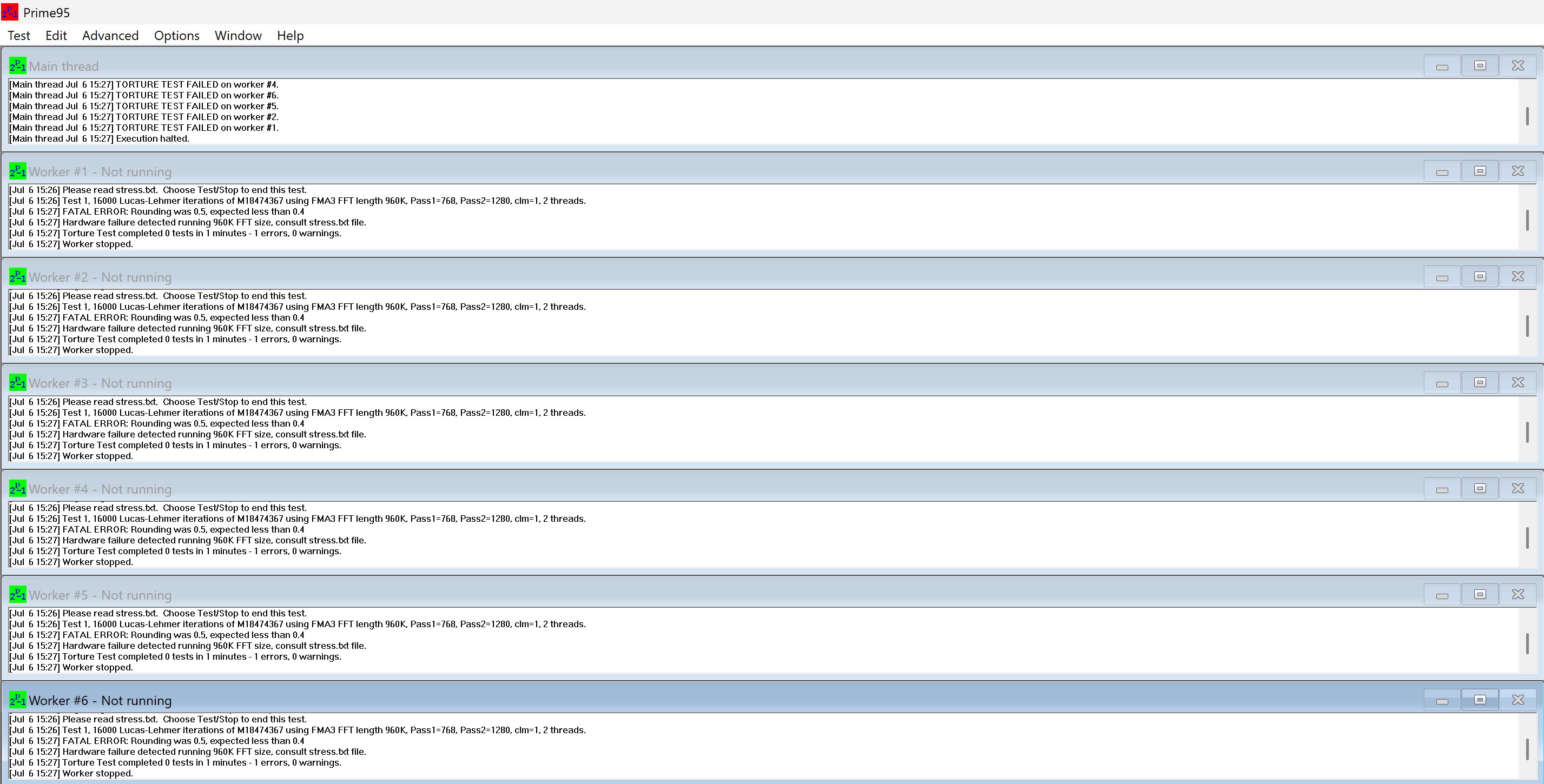Screen dimensions: 1544x784
Task: Close the Worker #1 window
Action: tap(1517, 171)
